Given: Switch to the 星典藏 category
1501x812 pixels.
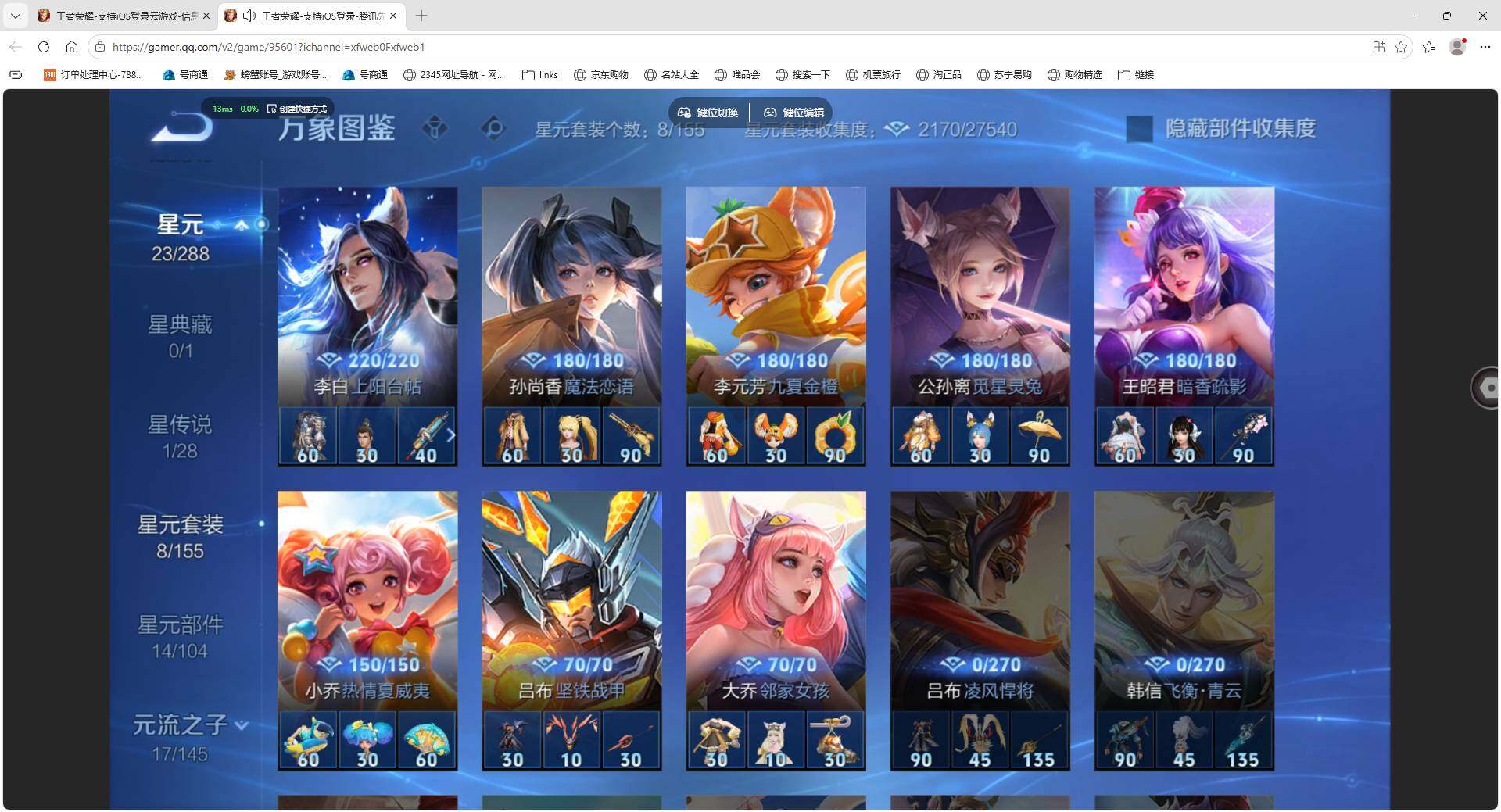Looking at the screenshot, I should point(181,337).
